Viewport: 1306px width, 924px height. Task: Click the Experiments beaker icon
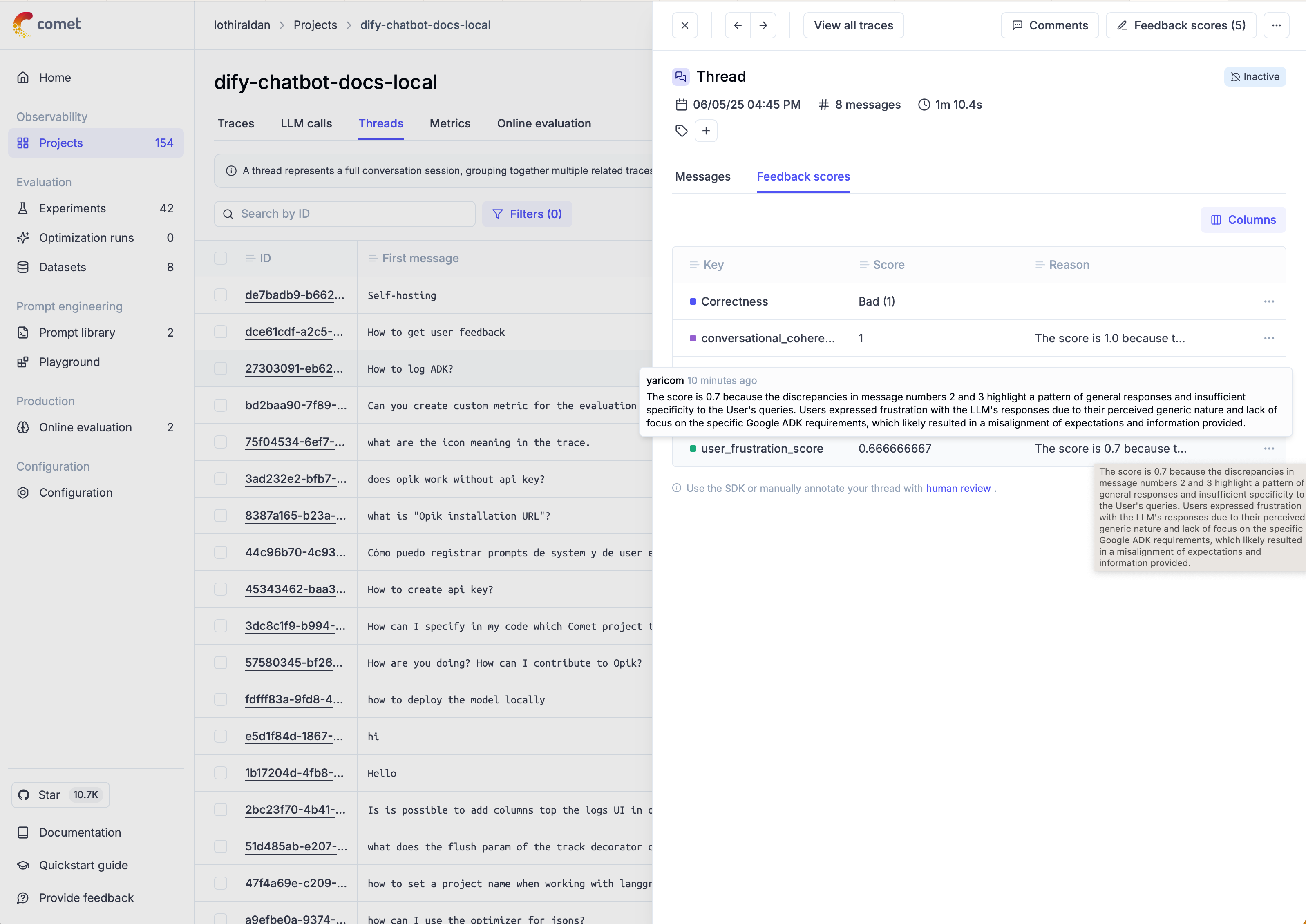(x=23, y=208)
